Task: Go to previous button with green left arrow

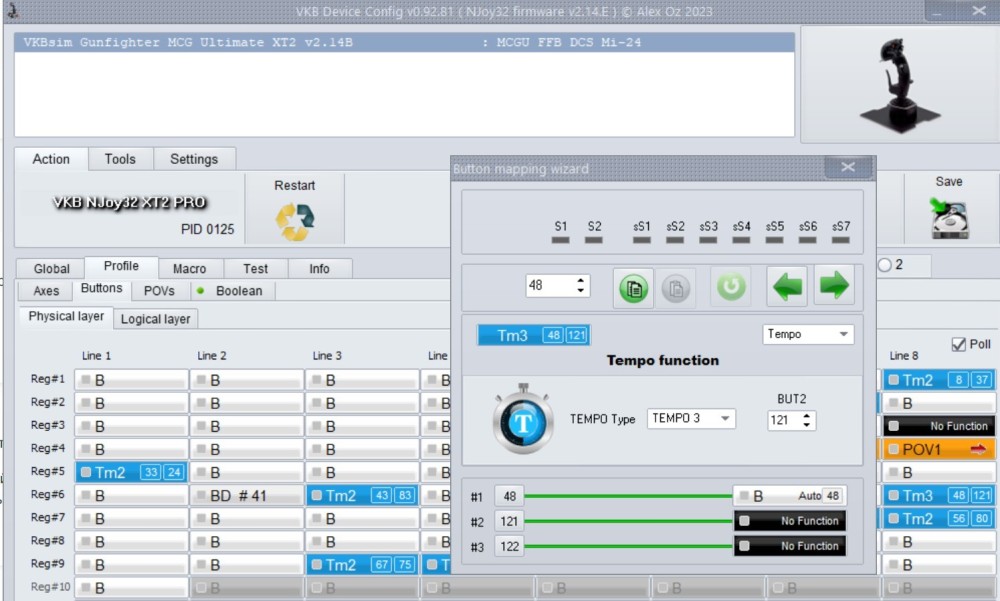Action: [x=787, y=286]
